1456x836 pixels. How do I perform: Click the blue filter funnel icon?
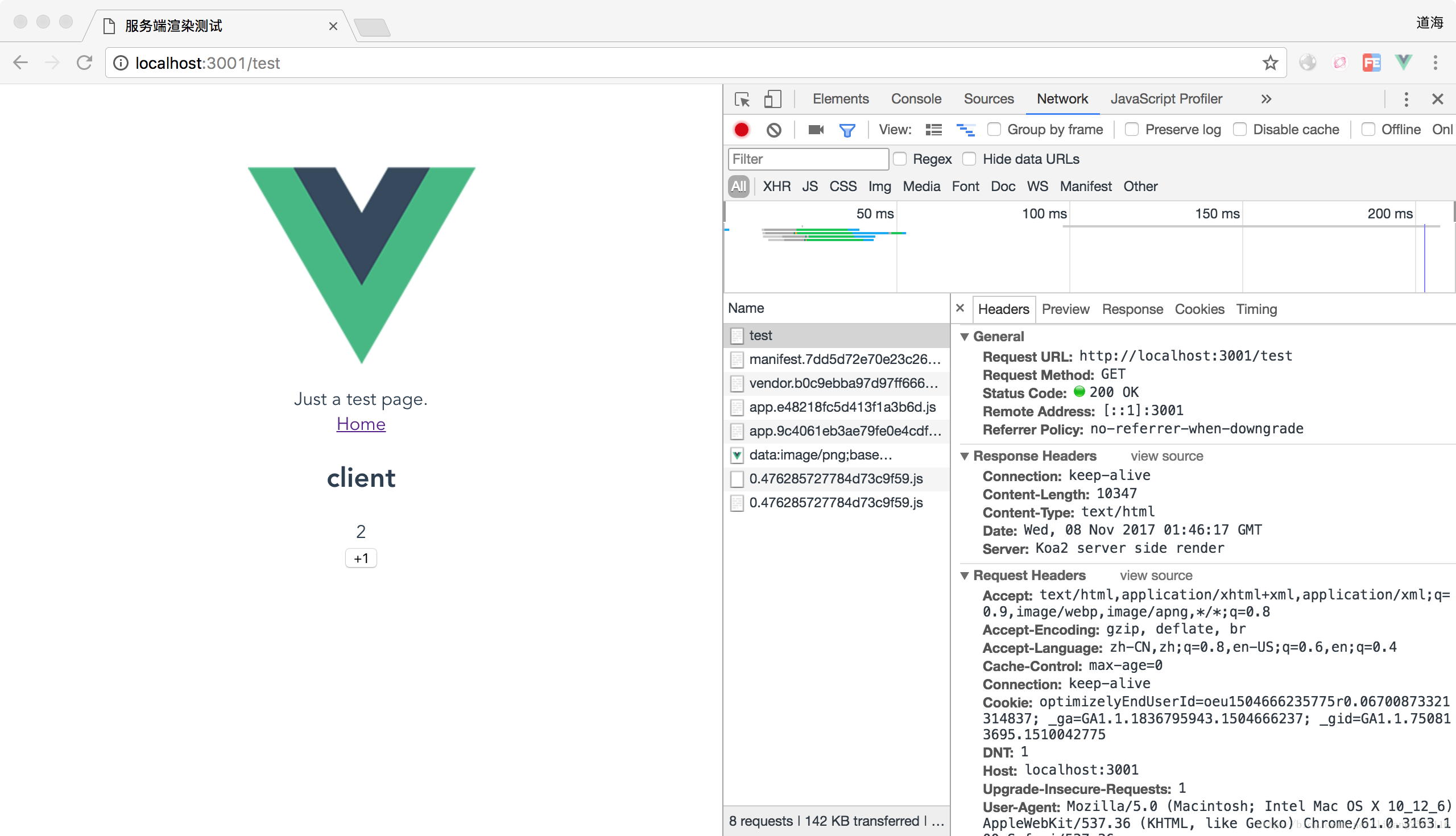847,130
